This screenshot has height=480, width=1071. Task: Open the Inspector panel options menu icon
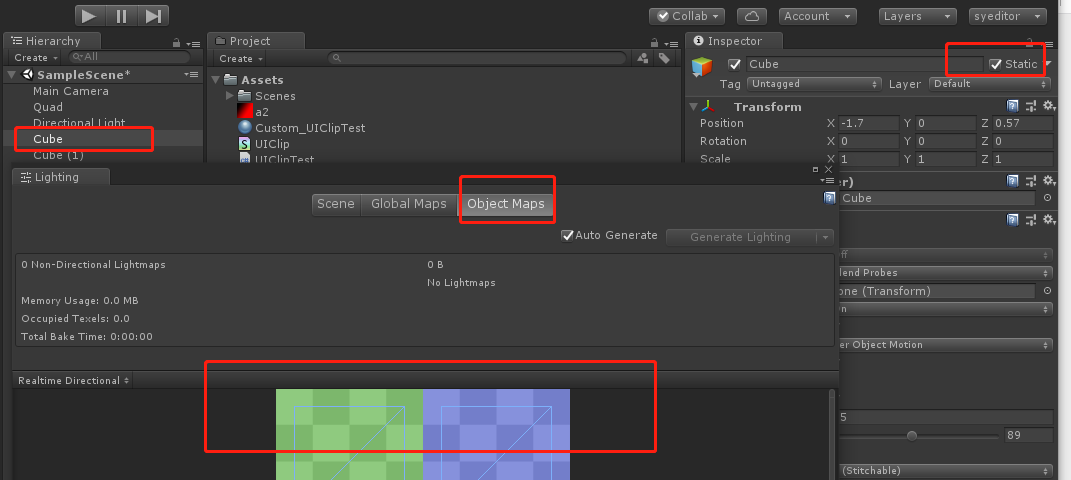1049,44
